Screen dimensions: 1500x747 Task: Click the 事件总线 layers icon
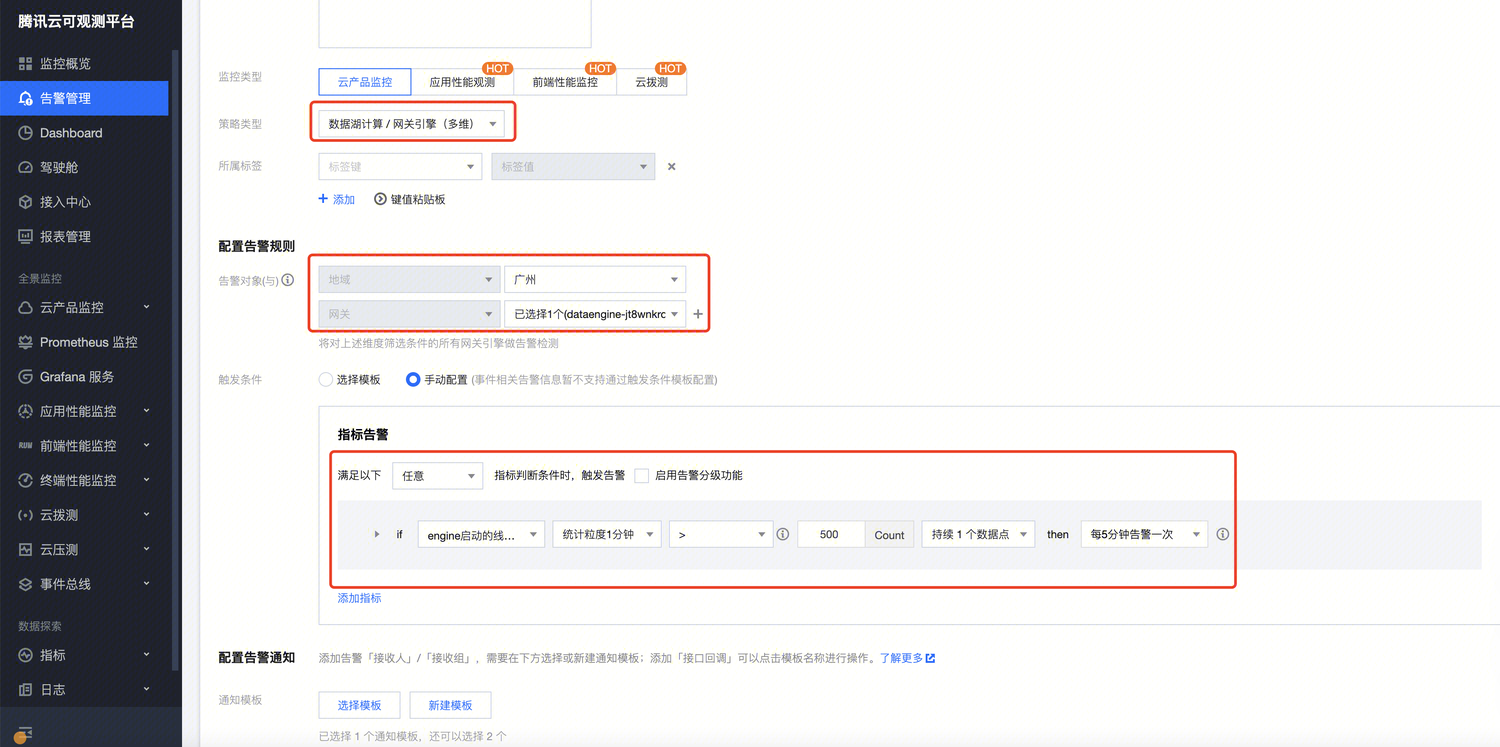(26, 584)
